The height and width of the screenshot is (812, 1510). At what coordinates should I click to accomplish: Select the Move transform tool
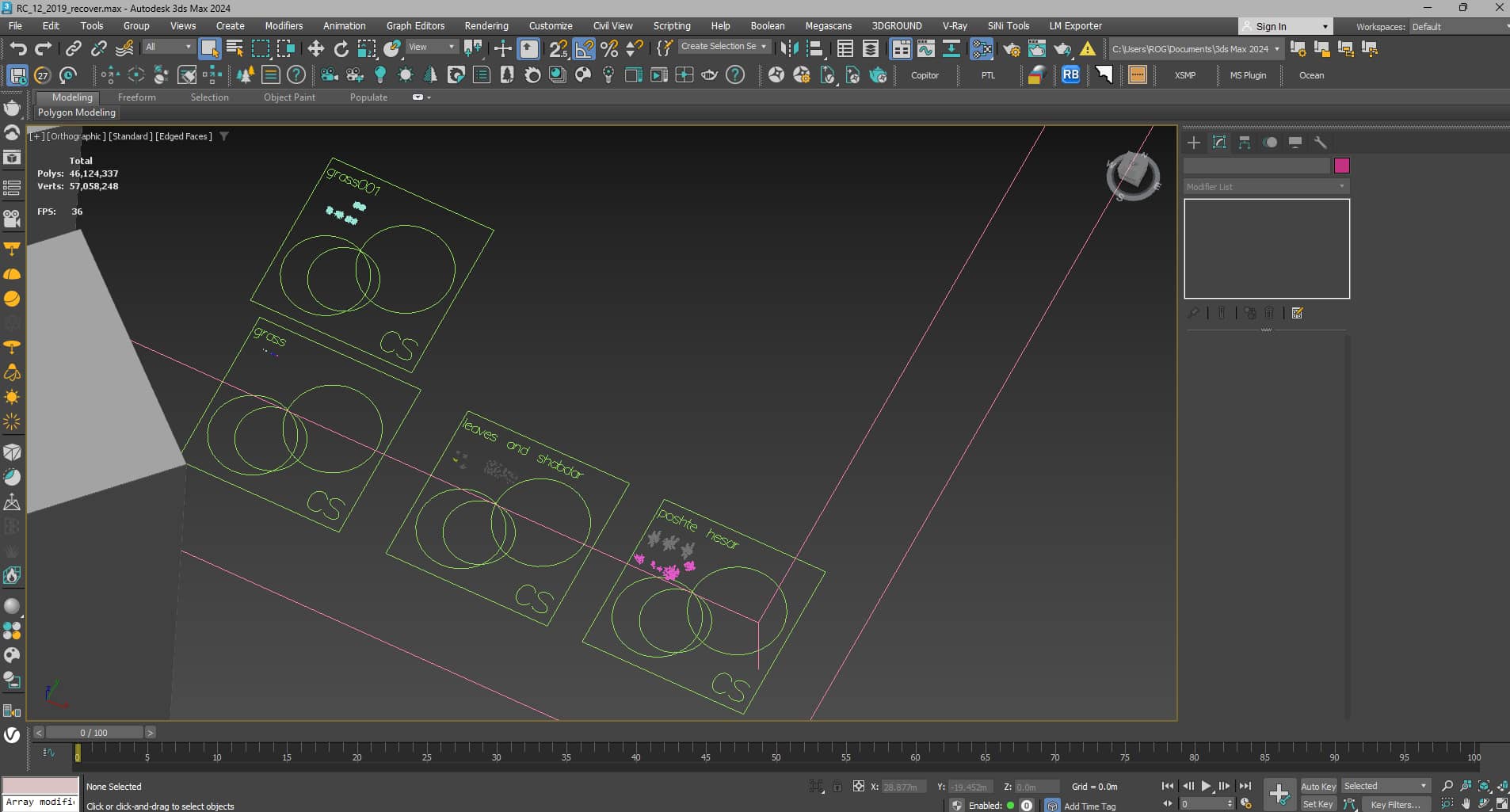tap(315, 49)
